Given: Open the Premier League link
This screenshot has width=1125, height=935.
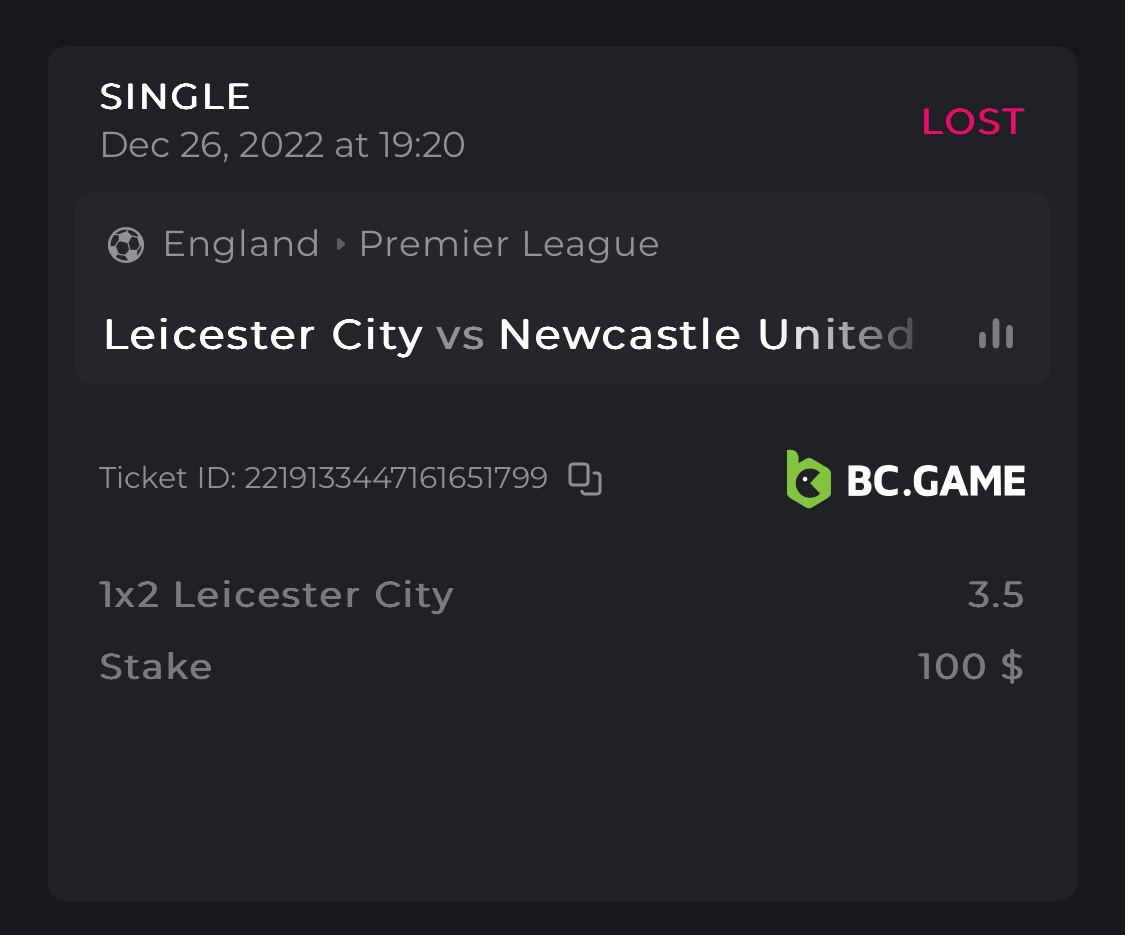Looking at the screenshot, I should pyautogui.click(x=509, y=244).
